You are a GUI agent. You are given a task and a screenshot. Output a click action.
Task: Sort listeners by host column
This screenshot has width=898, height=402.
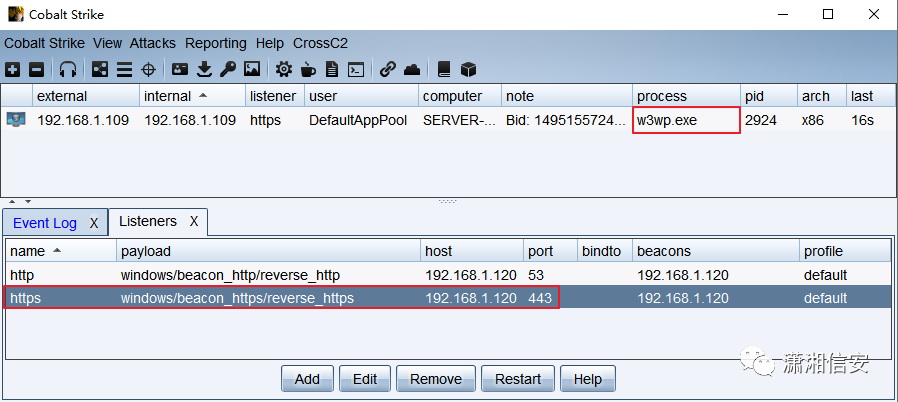pos(472,251)
